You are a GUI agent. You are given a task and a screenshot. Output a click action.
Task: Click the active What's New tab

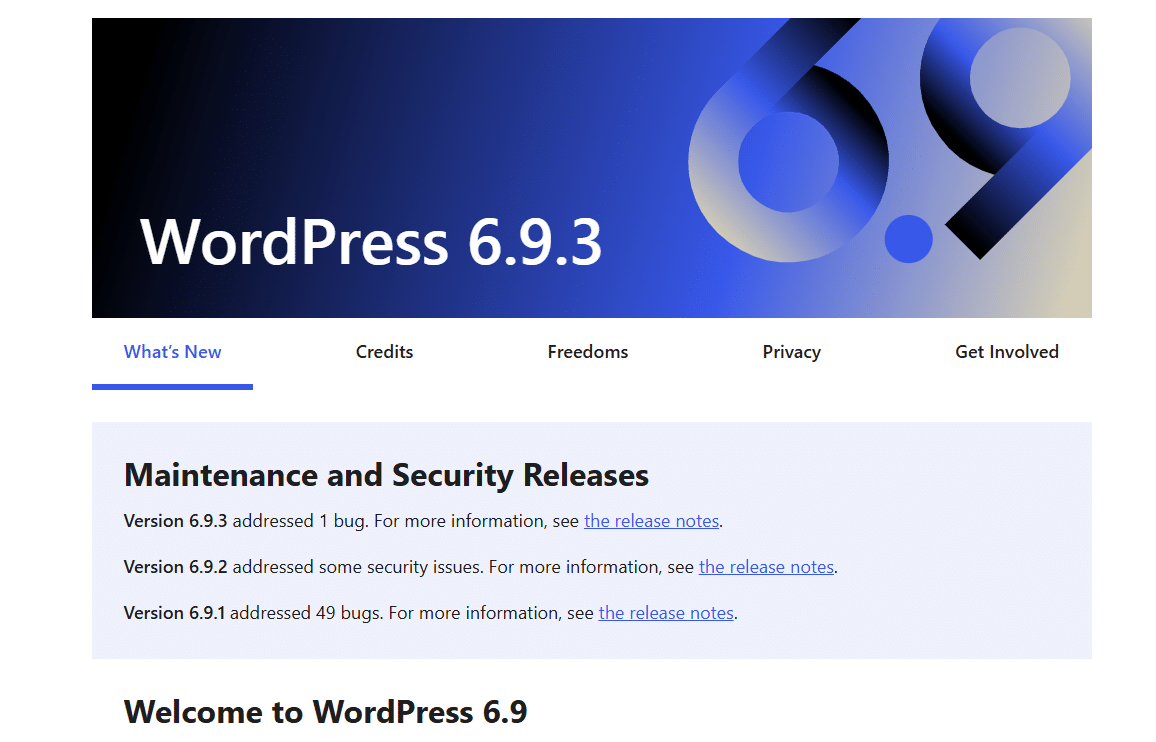(x=172, y=351)
